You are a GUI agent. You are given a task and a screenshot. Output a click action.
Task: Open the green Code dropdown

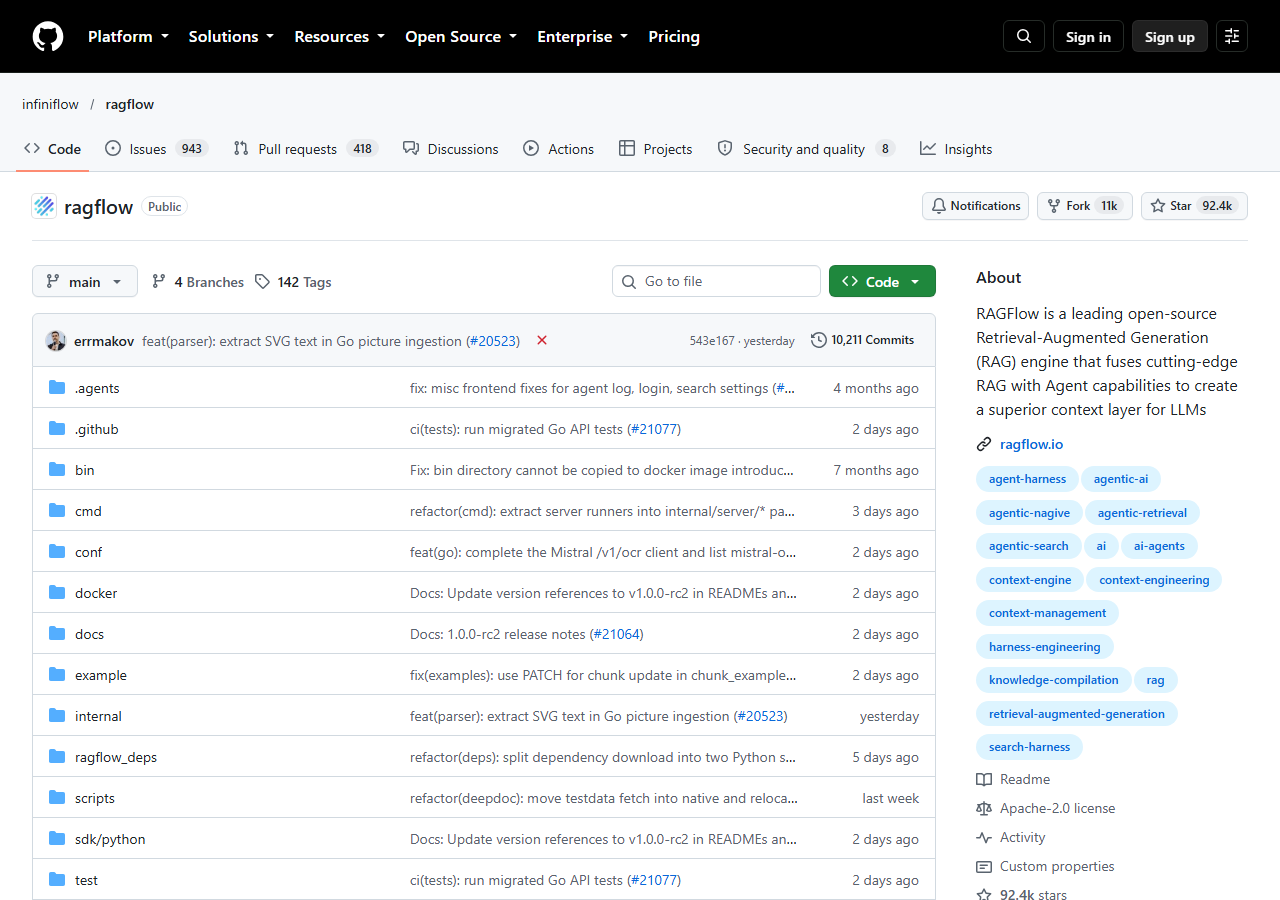pyautogui.click(x=882, y=282)
